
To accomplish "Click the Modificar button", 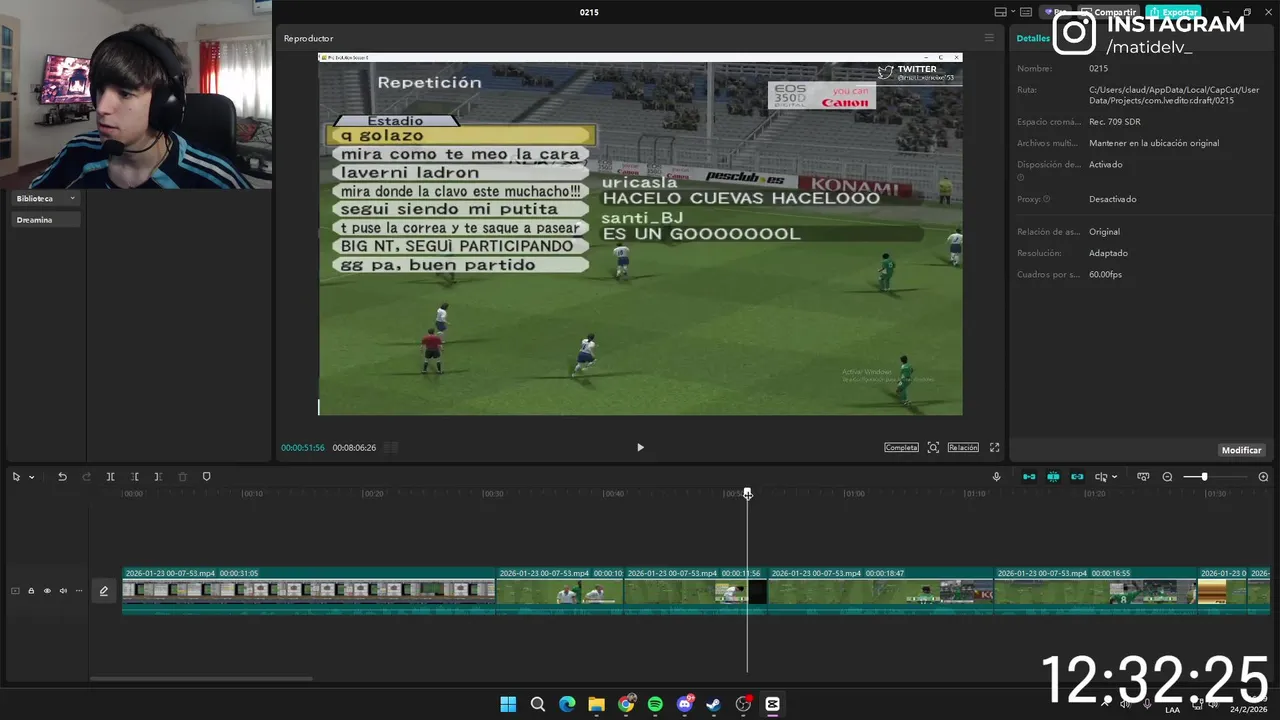I will (x=1241, y=450).
